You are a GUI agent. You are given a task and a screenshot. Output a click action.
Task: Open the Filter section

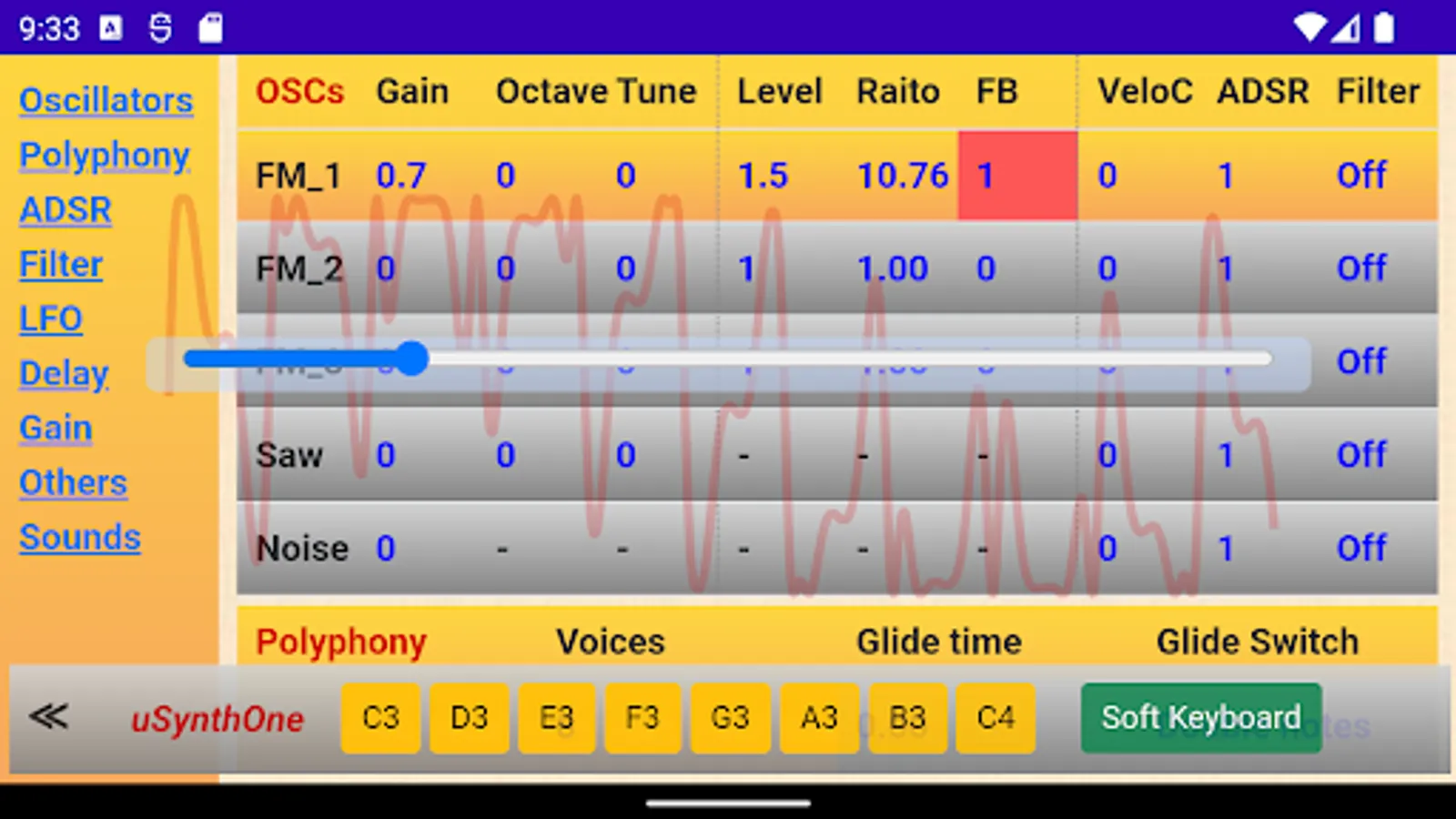pyautogui.click(x=60, y=264)
